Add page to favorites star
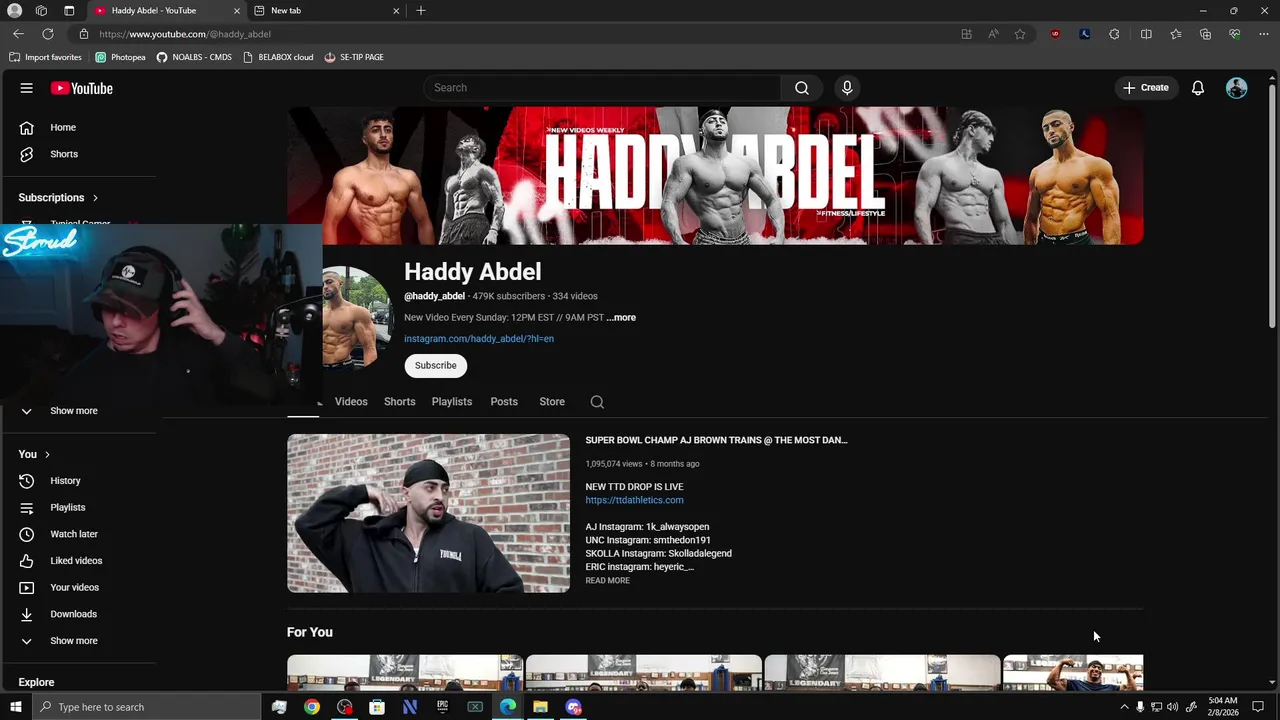 point(1020,34)
